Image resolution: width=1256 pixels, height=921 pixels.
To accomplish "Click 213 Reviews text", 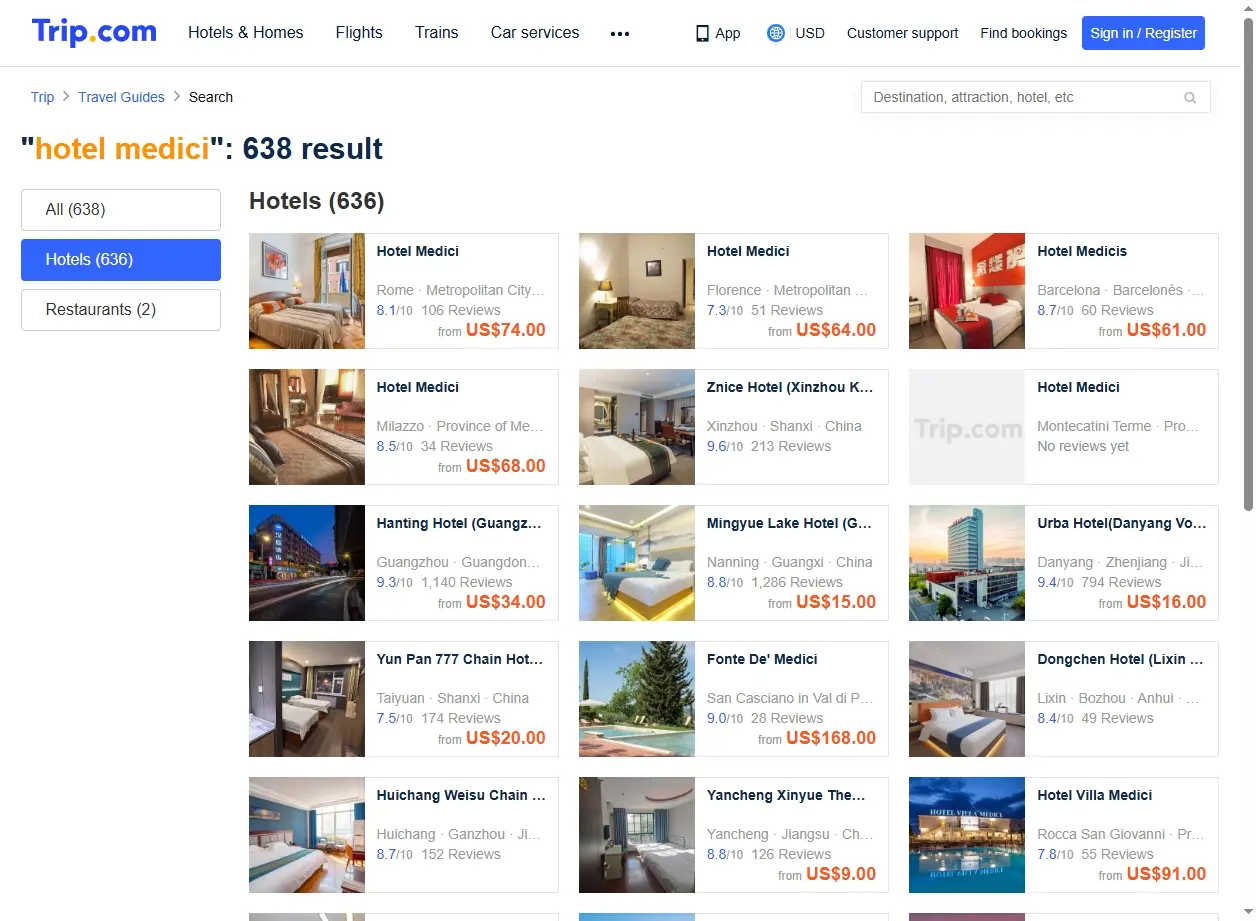I will point(791,446).
